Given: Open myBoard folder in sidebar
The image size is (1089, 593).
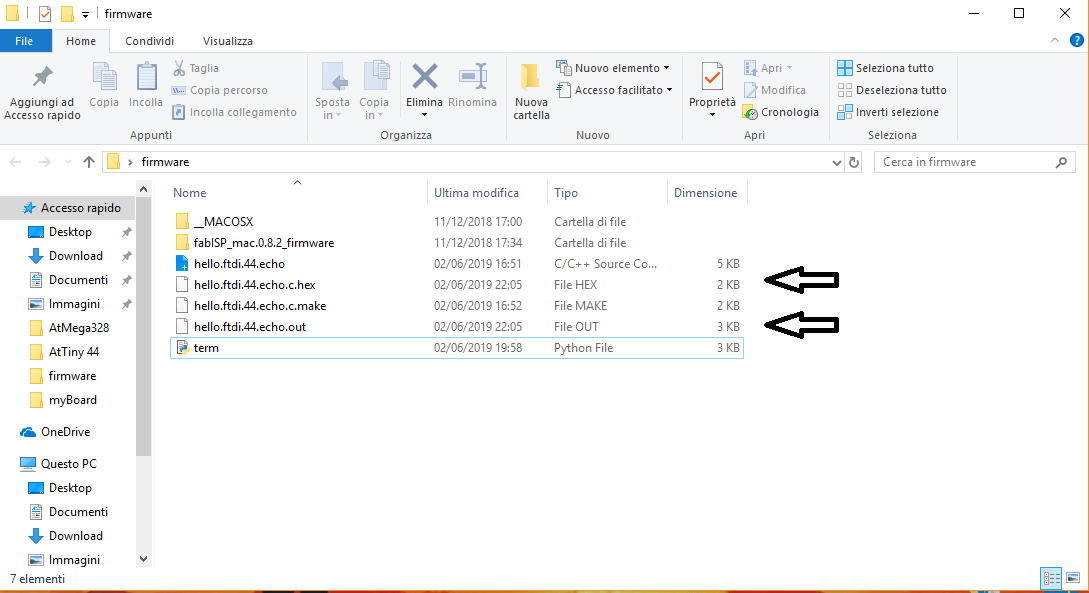Looking at the screenshot, I should (x=64, y=400).
